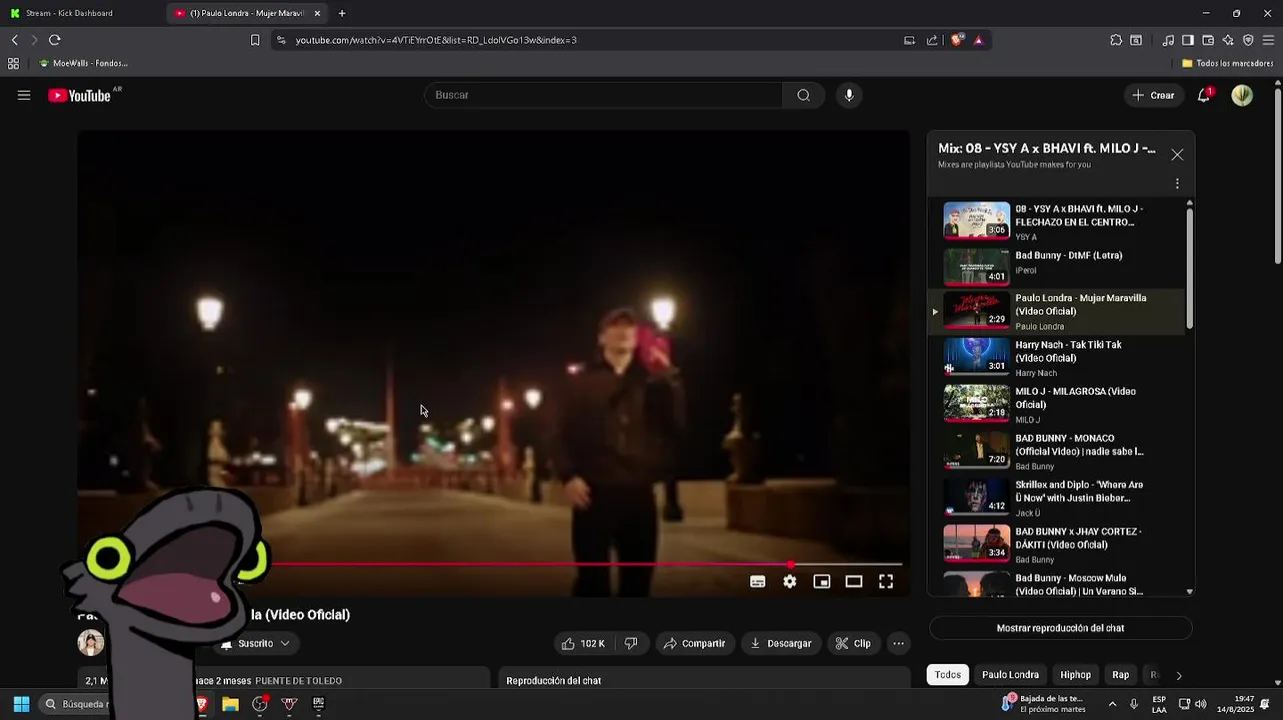The image size is (1283, 720).
Task: Bookmark this page icon in address bar
Action: [255, 40]
